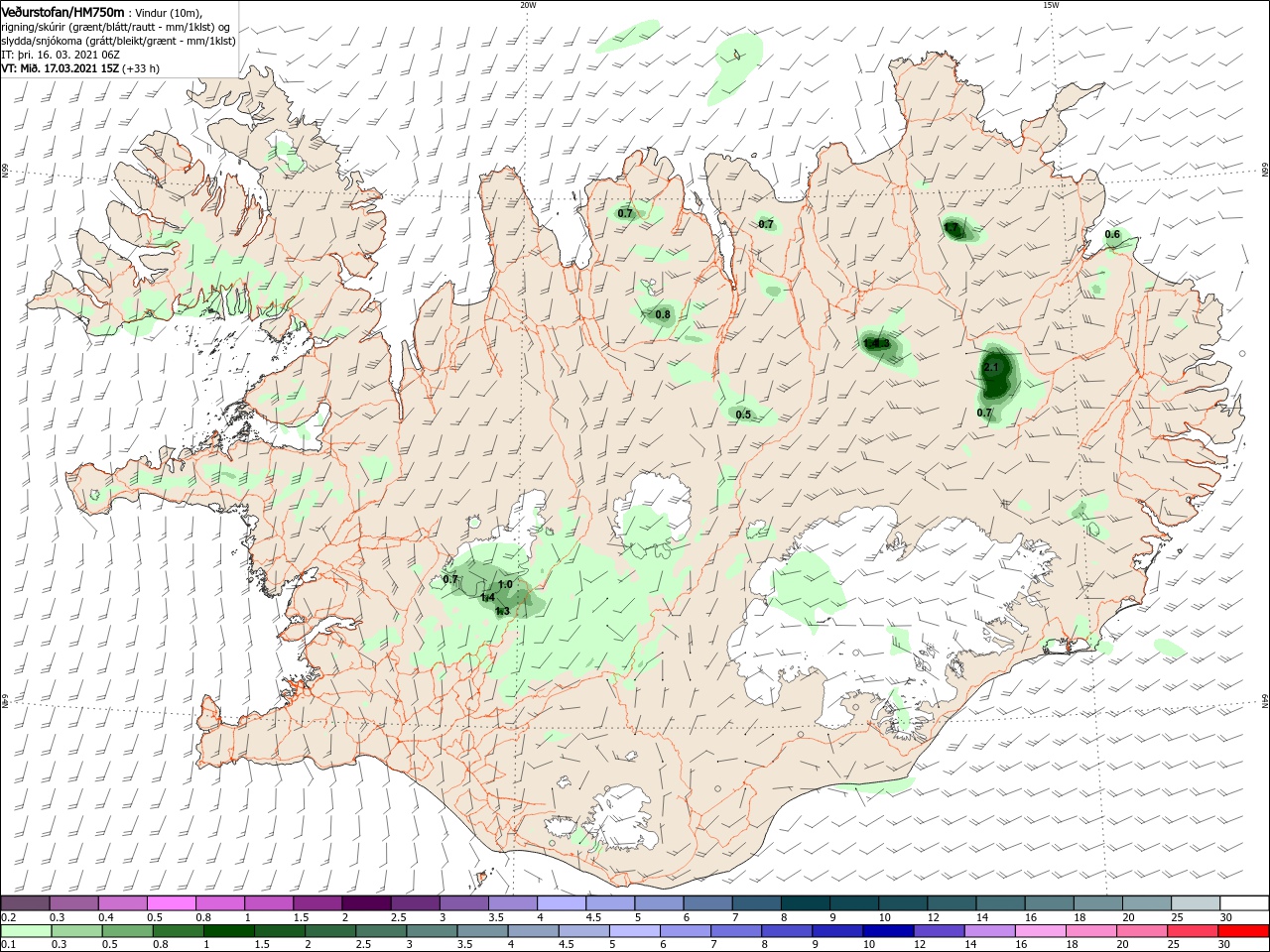1270x952 pixels.
Task: Click the bright red swatch ending the rain scale
Action: pos(1245,931)
